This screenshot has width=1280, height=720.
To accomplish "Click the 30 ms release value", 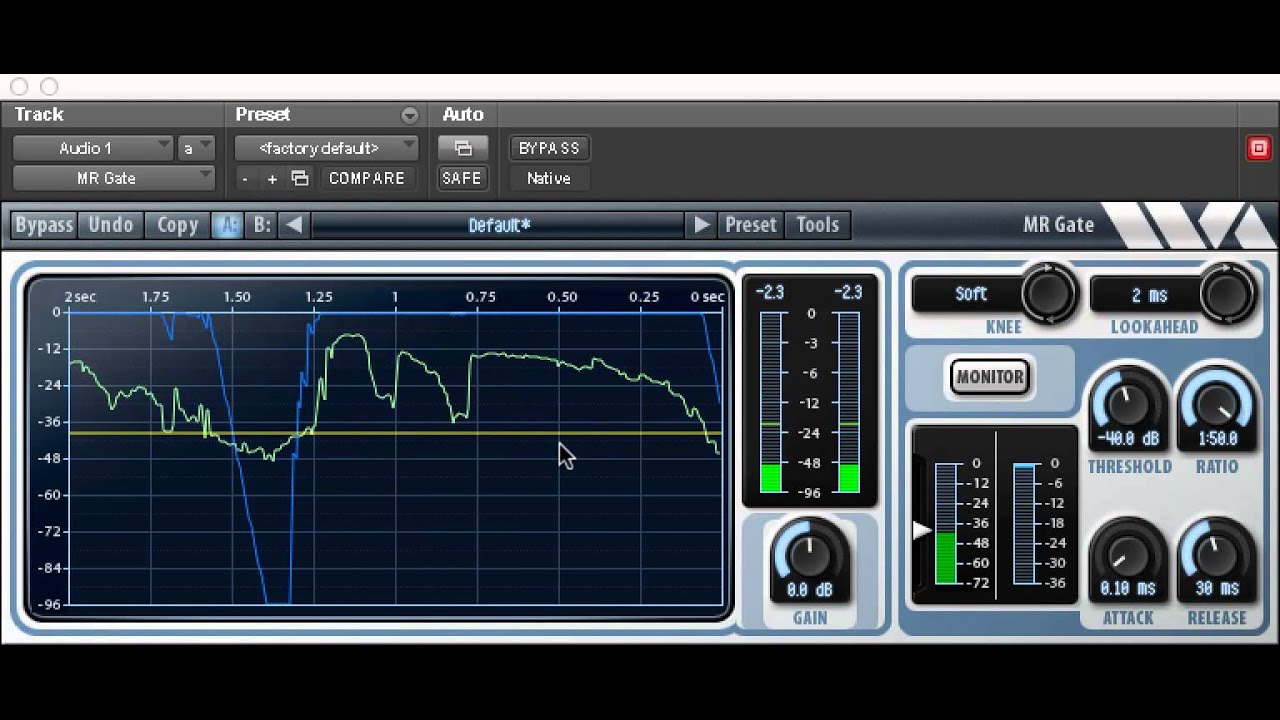I will point(1216,589).
